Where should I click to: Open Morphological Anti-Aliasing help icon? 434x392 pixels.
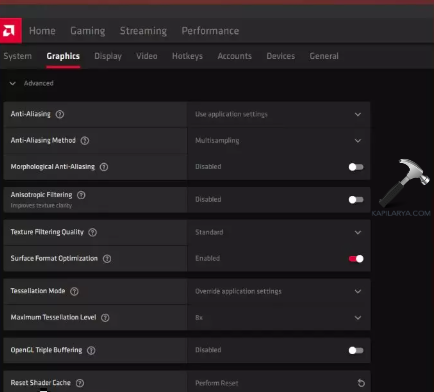[104, 167]
